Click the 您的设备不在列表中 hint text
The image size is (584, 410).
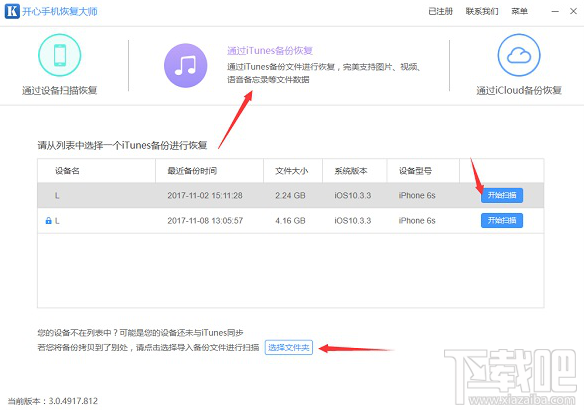[140, 333]
